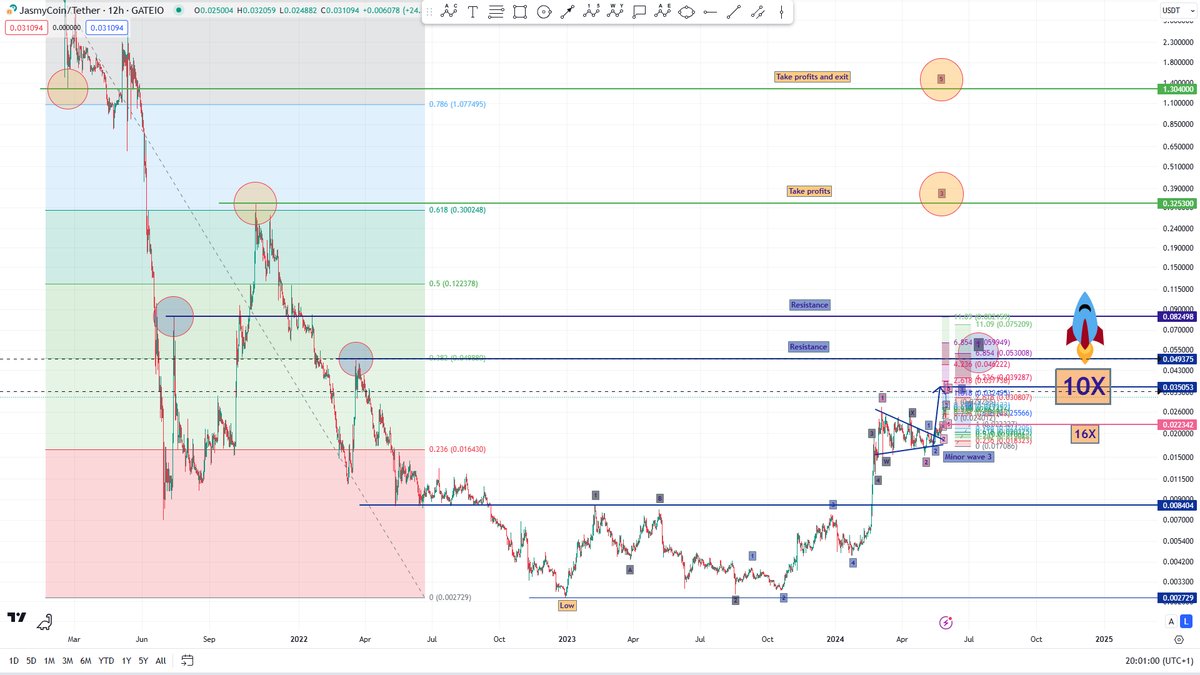The width and height of the screenshot is (1200, 675).
Task: Toggle the log scale L button
Action: tap(1186, 622)
